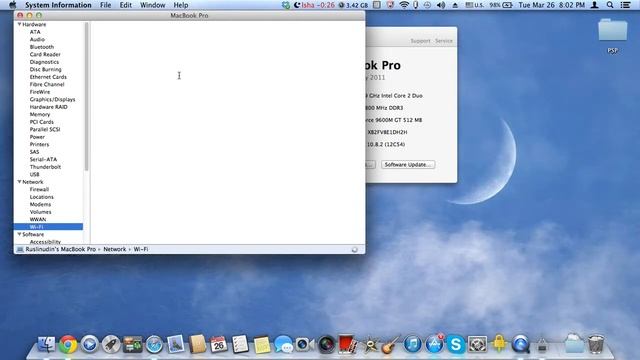Select Wi-Fi under Network
Screen dimensions: 640x360
(x=48, y=227)
